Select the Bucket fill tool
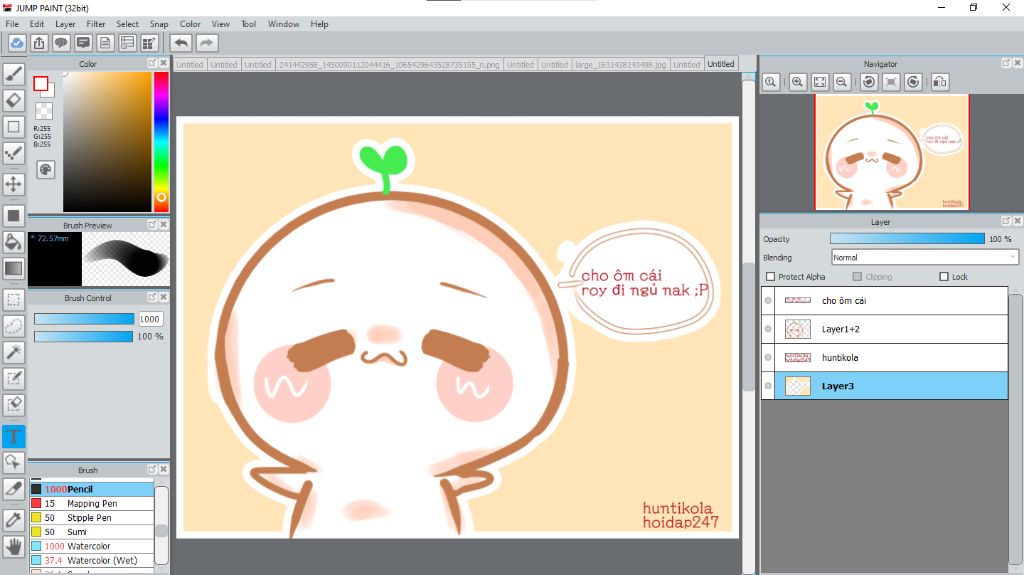The width and height of the screenshot is (1024, 575). [x=14, y=241]
